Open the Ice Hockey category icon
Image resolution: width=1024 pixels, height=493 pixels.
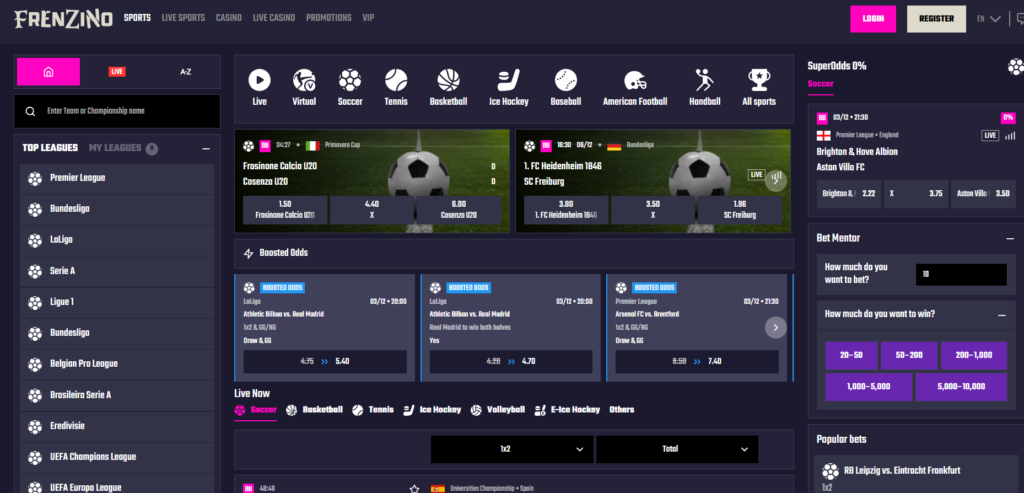(x=509, y=80)
